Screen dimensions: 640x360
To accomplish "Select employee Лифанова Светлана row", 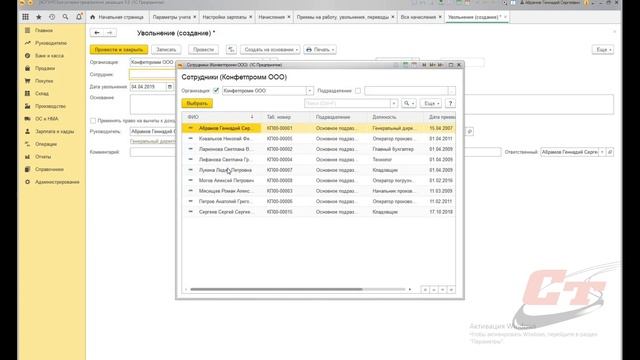I will point(319,160).
